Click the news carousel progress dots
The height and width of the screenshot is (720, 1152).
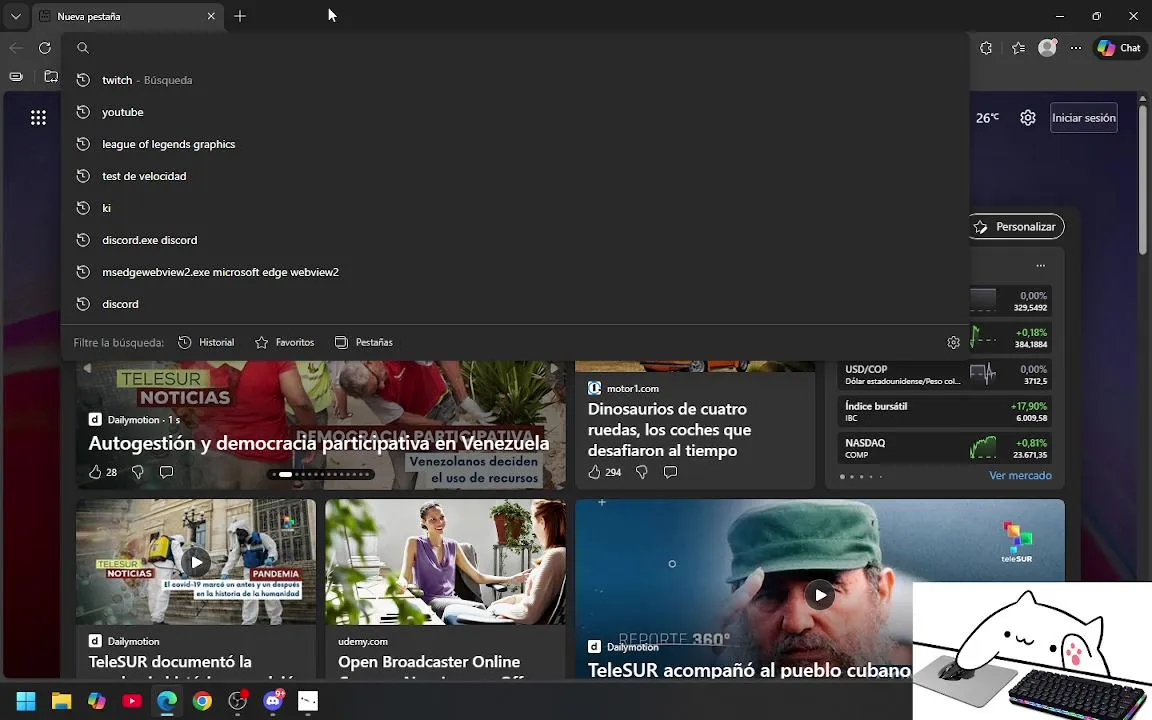click(x=320, y=475)
